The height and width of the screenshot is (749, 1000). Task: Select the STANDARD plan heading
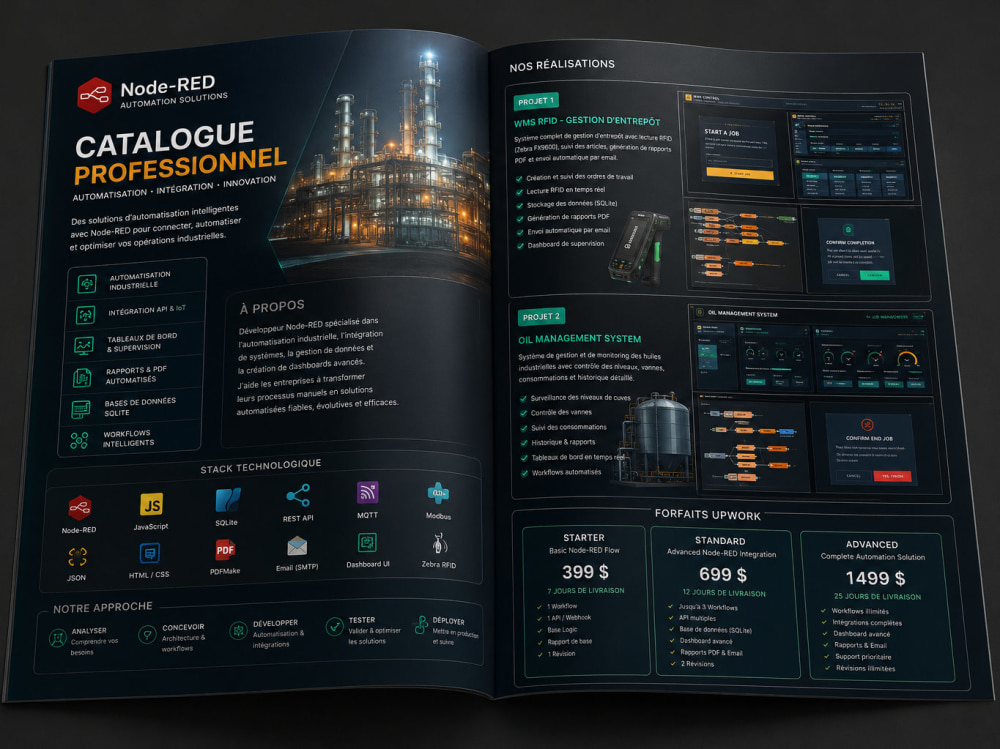click(x=720, y=541)
